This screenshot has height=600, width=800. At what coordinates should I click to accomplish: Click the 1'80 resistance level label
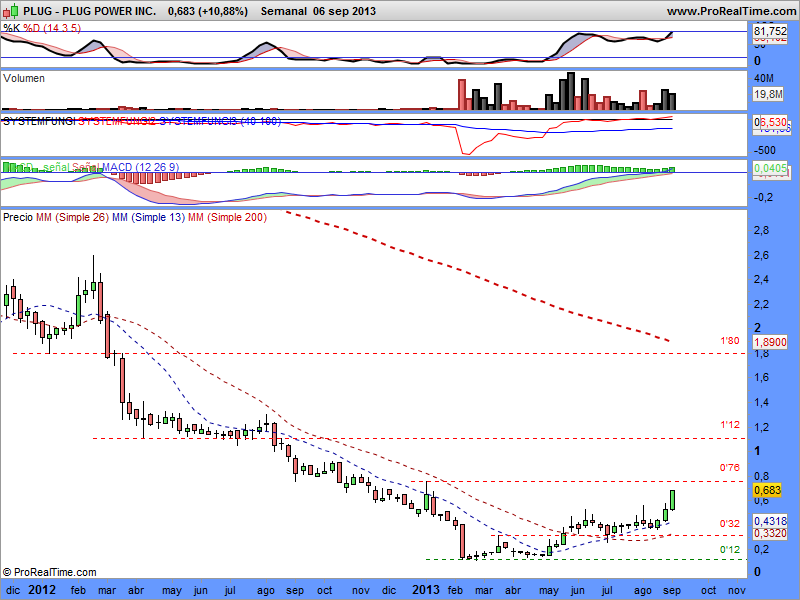730,341
